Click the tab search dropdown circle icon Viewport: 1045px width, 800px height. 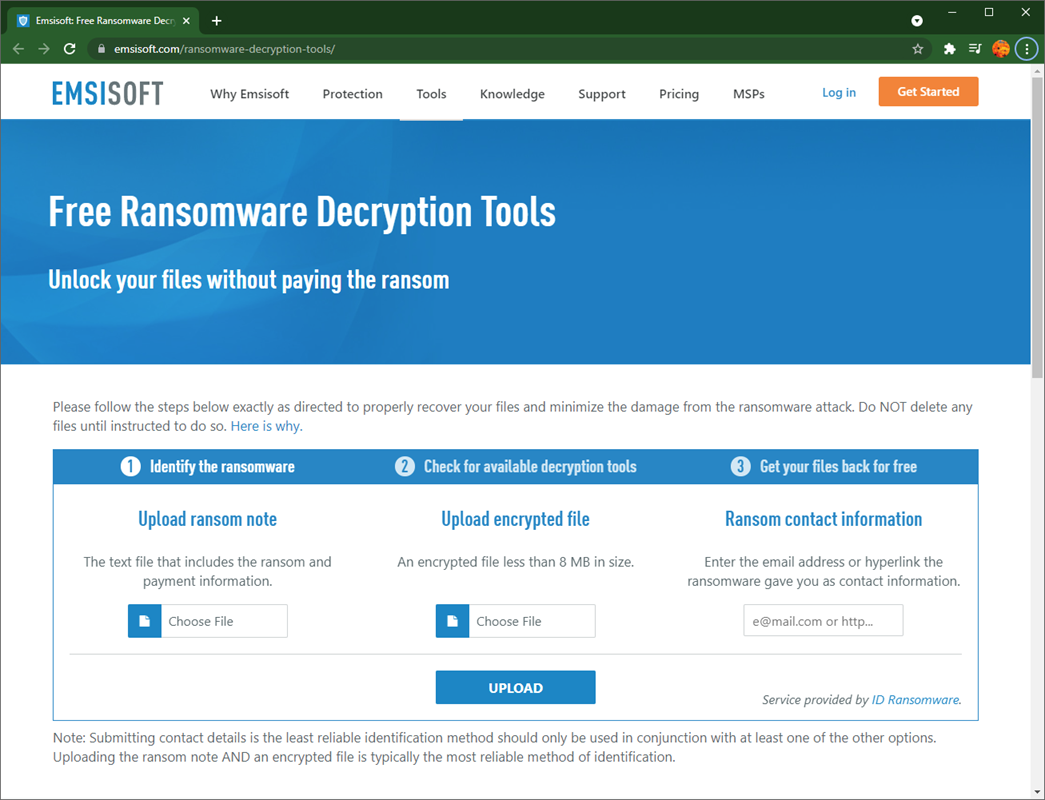coord(917,21)
